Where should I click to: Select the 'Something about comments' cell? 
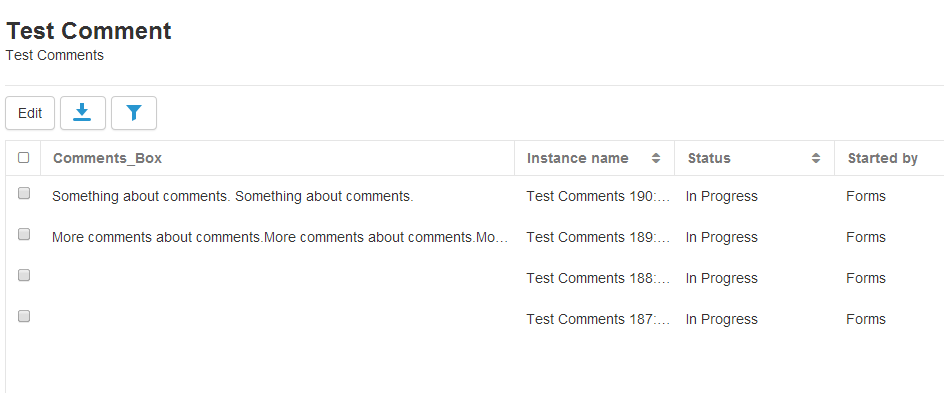233,196
